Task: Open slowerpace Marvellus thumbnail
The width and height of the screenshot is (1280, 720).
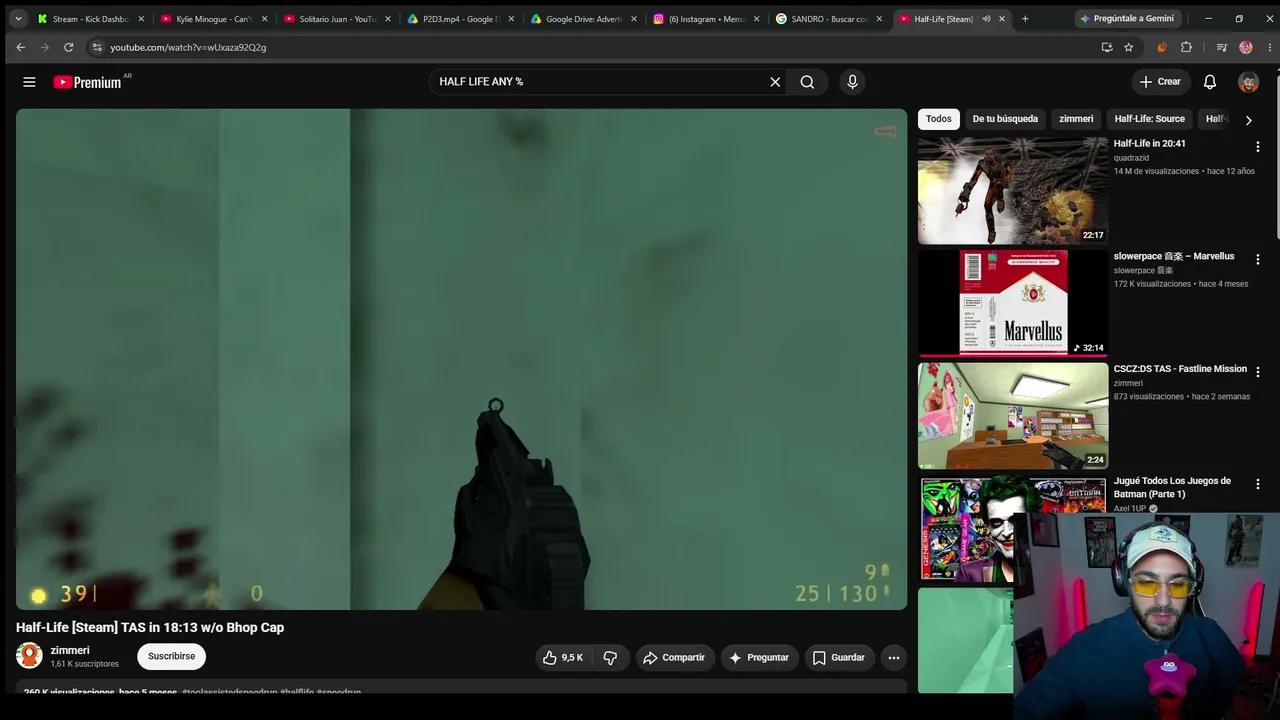Action: [x=1013, y=303]
